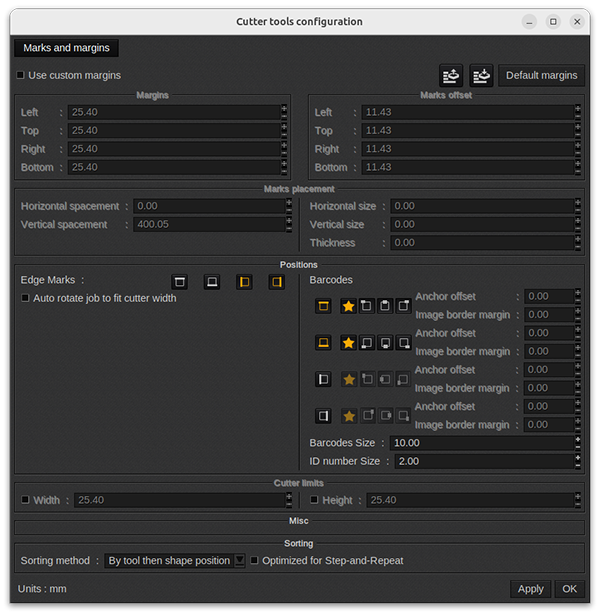Select the bottom Edge Marks position icon
Screen dimensions: 600x614
(x=212, y=282)
